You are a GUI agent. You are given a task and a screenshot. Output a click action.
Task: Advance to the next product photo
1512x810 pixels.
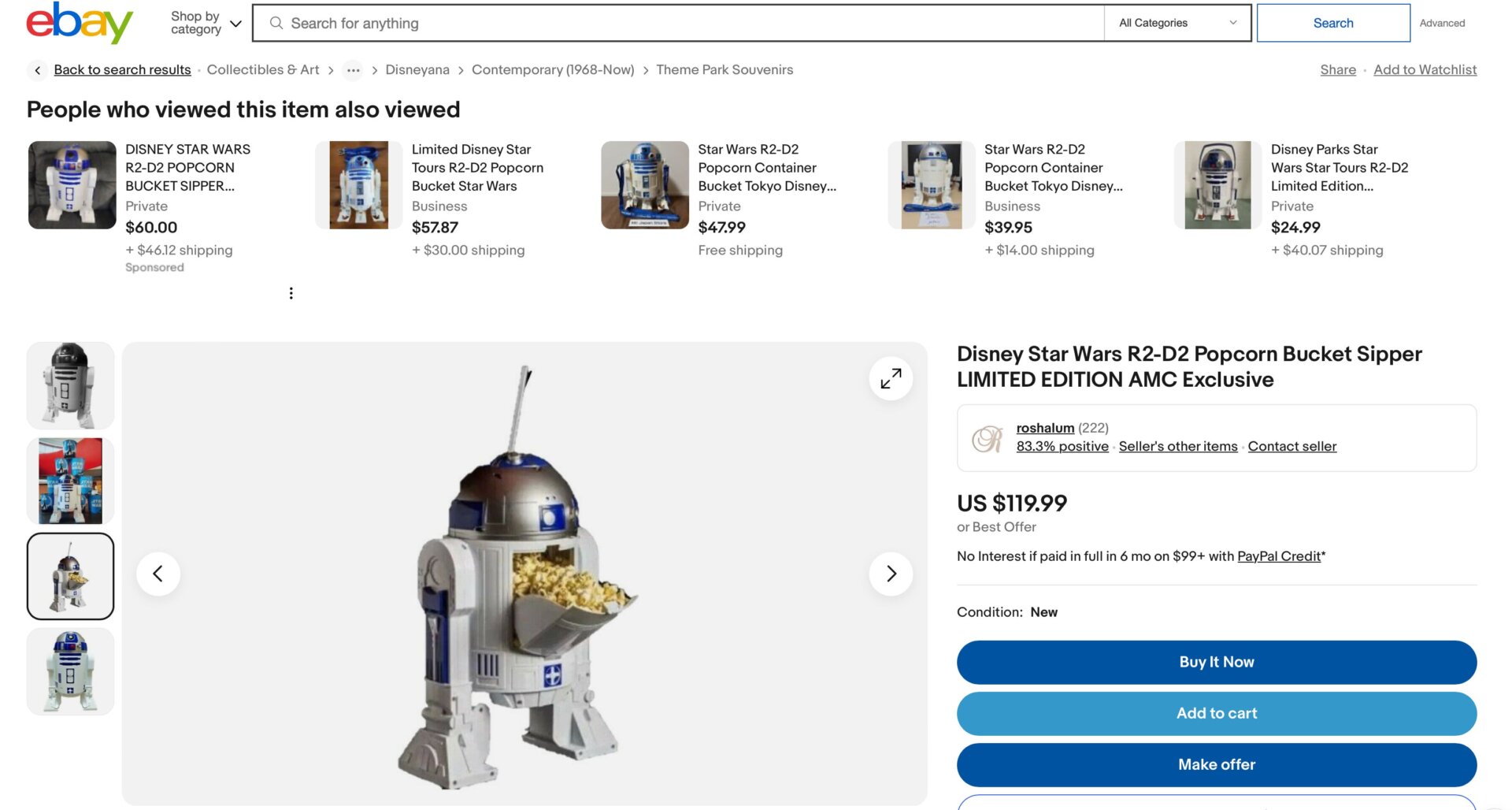coord(891,574)
